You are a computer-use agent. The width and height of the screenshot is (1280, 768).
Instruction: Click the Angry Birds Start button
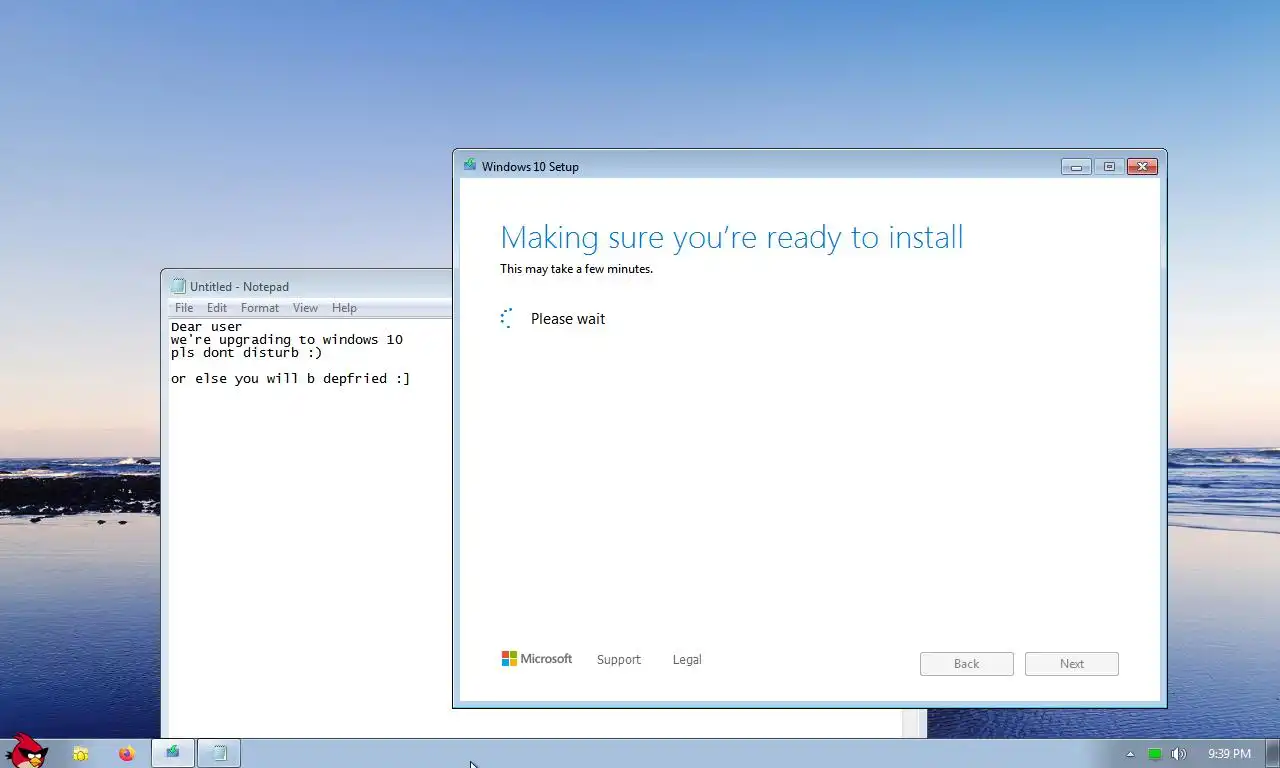click(26, 751)
